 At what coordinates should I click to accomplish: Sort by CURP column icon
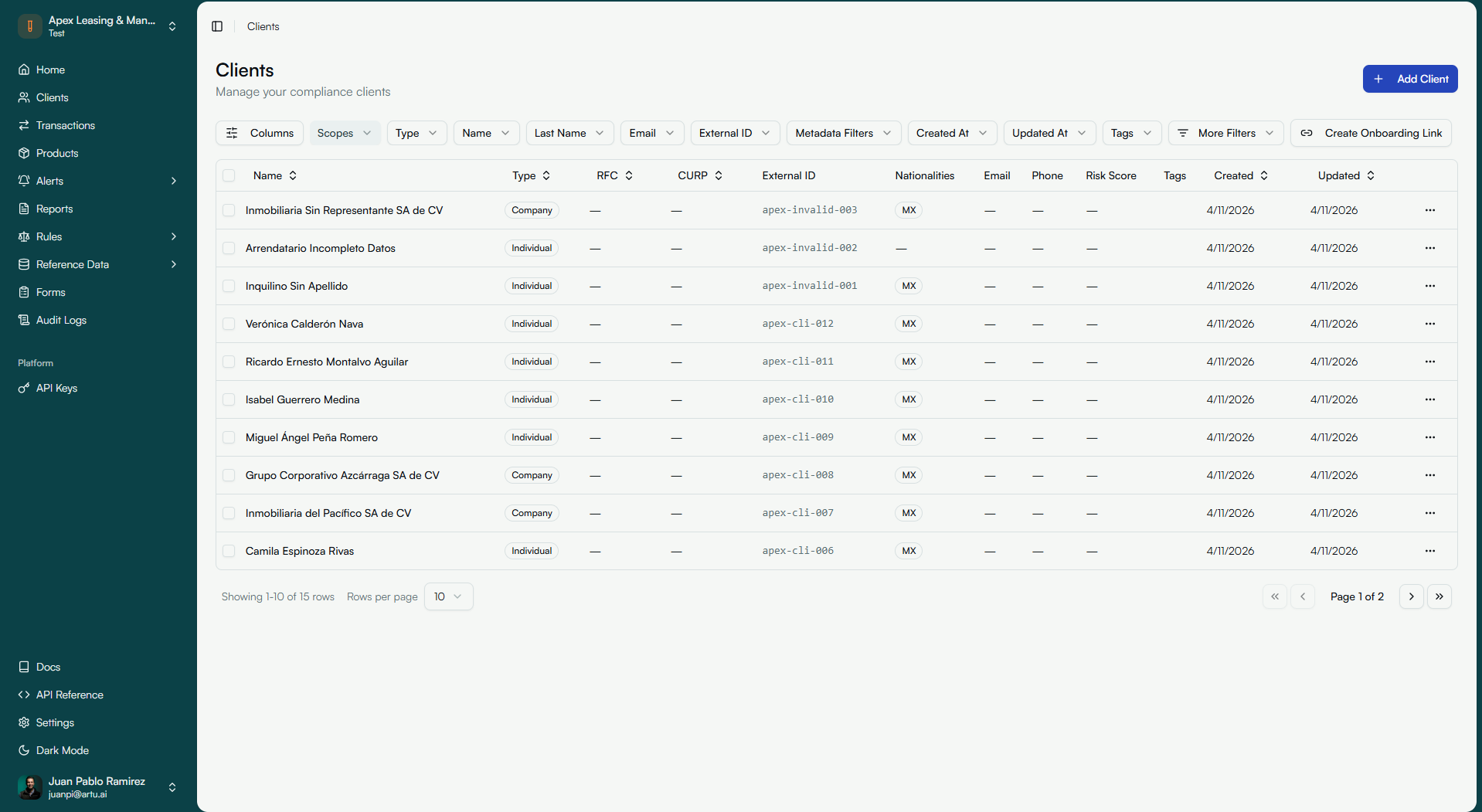719,175
